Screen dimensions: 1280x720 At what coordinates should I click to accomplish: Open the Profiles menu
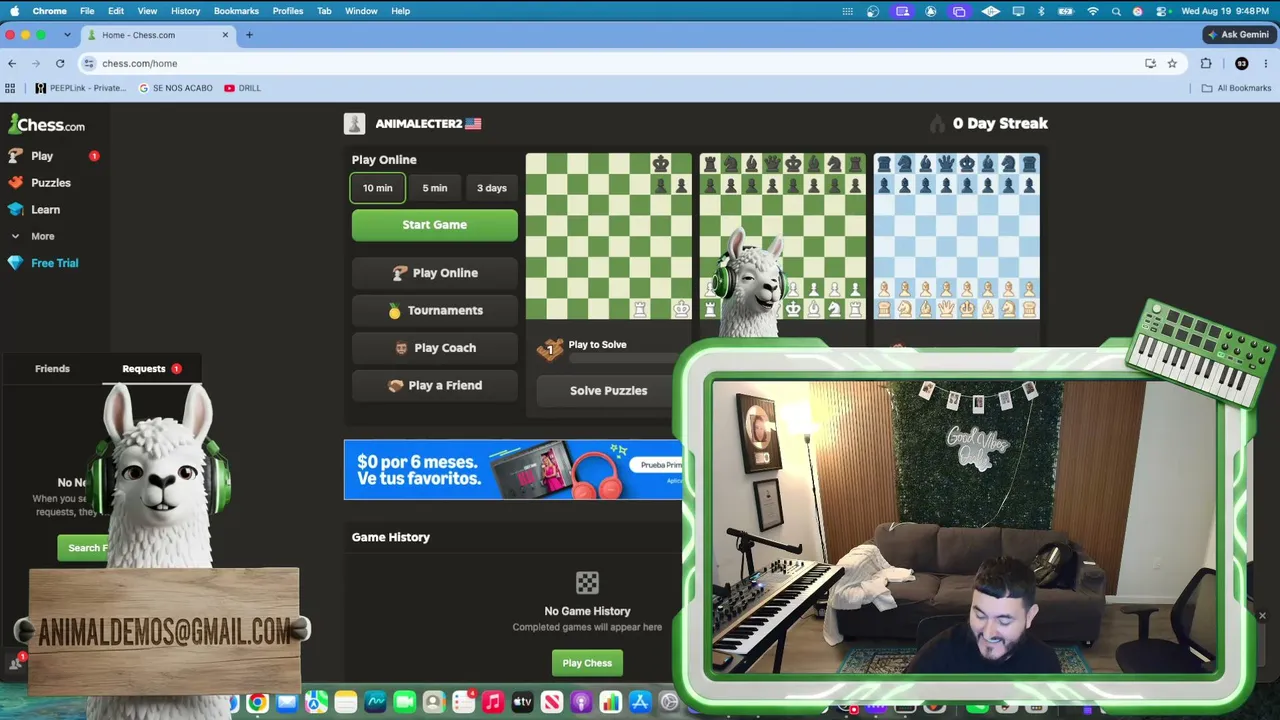click(288, 11)
